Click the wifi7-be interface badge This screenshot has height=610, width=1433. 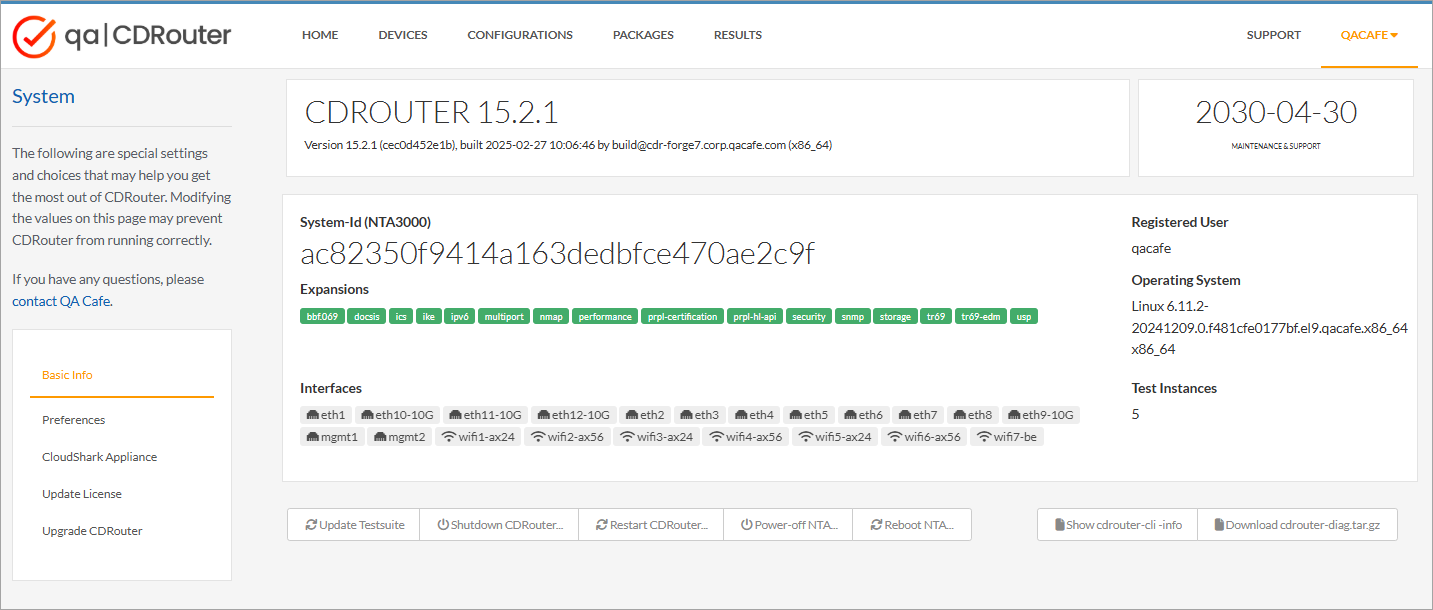(x=1007, y=436)
